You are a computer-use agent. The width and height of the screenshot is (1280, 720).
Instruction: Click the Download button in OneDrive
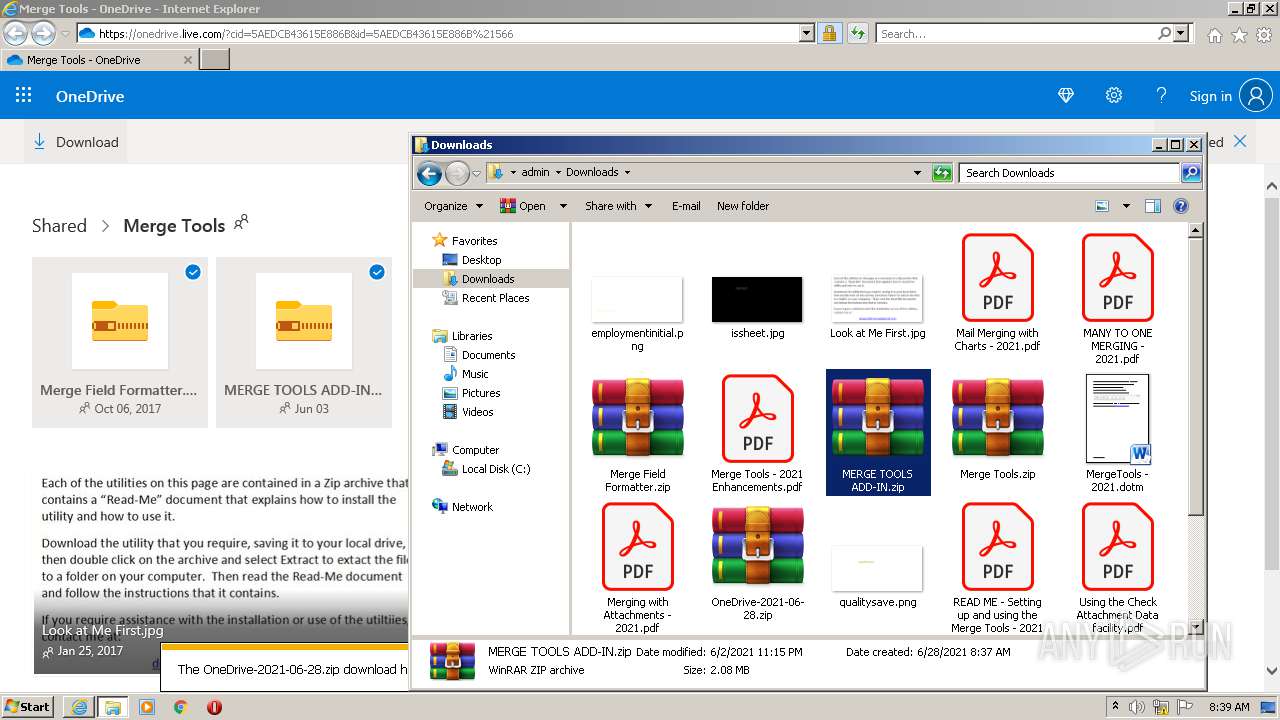pyautogui.click(x=76, y=142)
